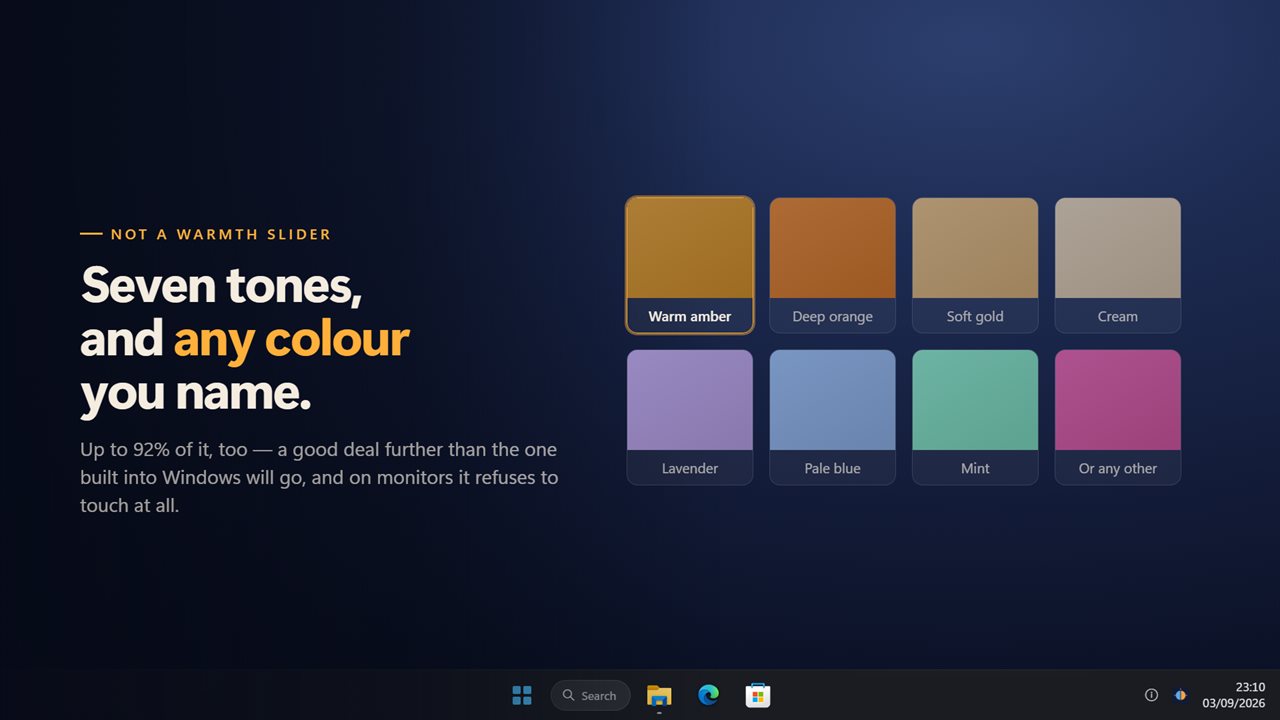Pick the Soft gold tone swatch
This screenshot has width=1280, height=720.
(x=975, y=265)
